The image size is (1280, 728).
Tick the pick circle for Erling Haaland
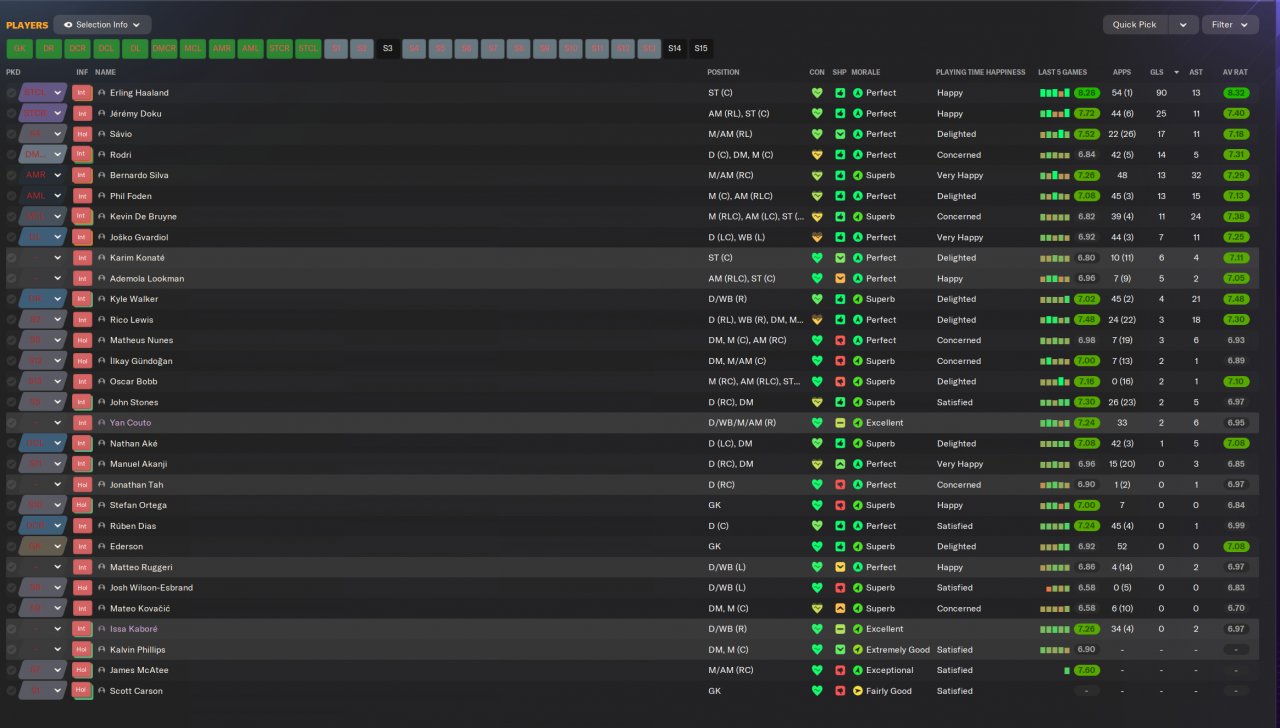pos(12,93)
